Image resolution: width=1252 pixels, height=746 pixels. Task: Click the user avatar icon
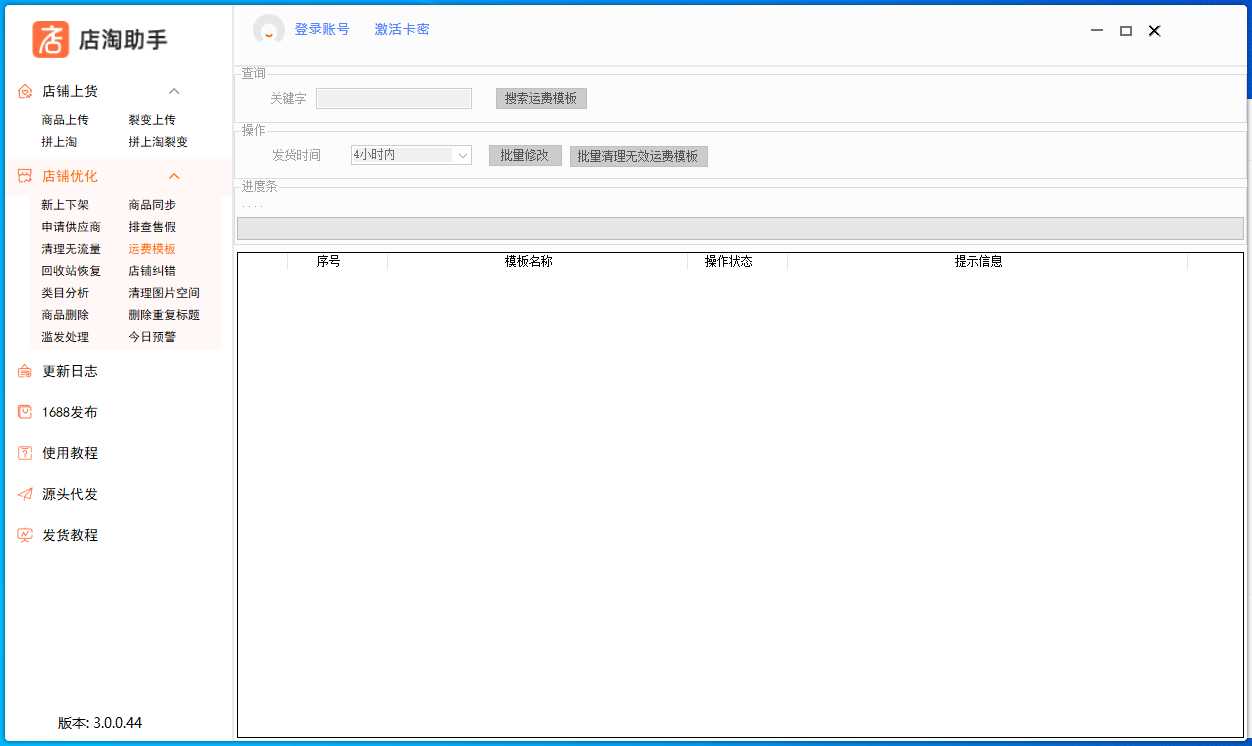[268, 30]
